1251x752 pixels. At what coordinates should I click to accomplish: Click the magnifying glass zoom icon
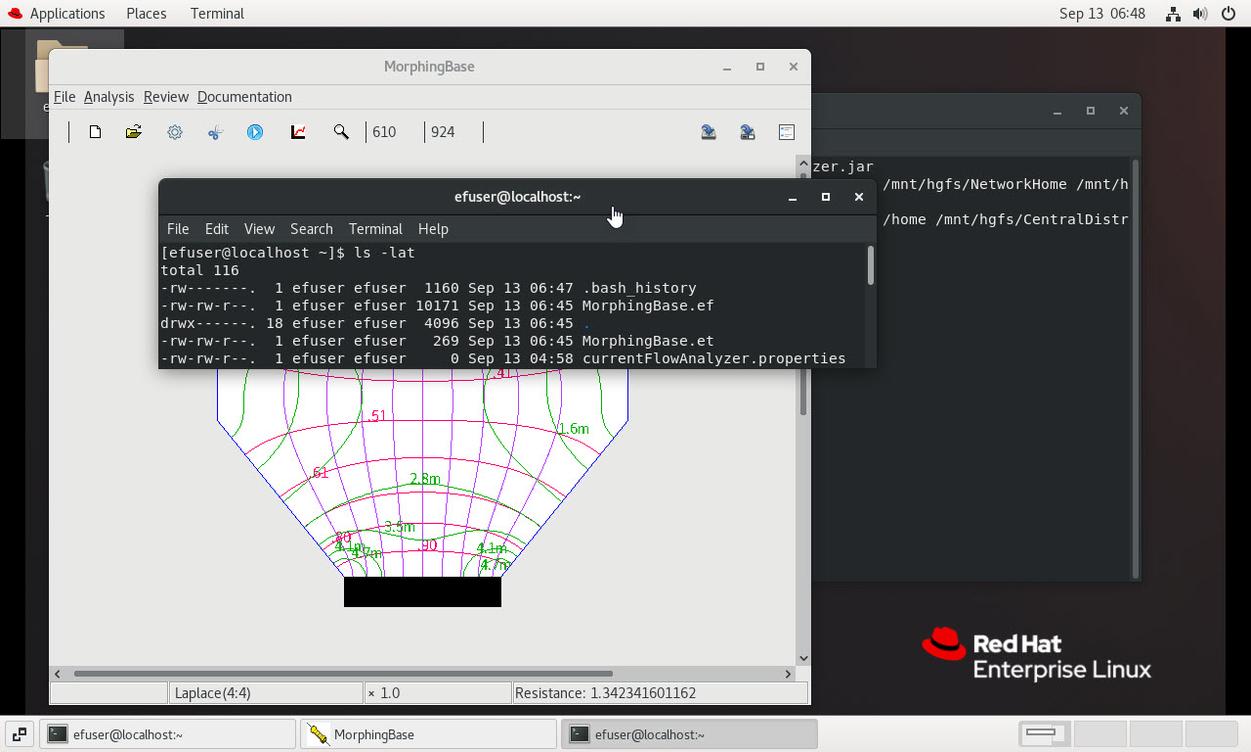[x=341, y=132]
